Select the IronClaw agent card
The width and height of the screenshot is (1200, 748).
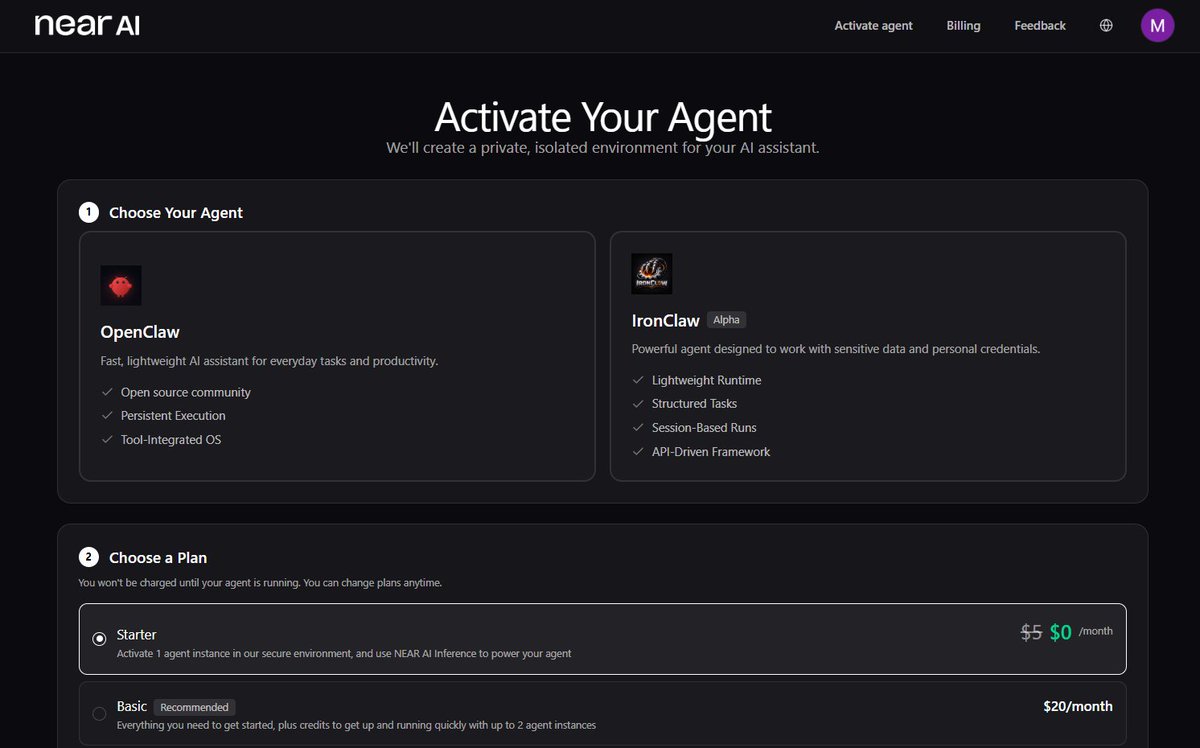tap(868, 356)
